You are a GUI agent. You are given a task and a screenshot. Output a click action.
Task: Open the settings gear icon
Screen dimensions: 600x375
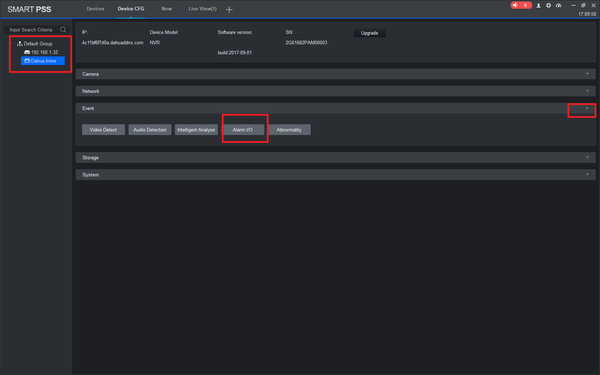pyautogui.click(x=548, y=5)
